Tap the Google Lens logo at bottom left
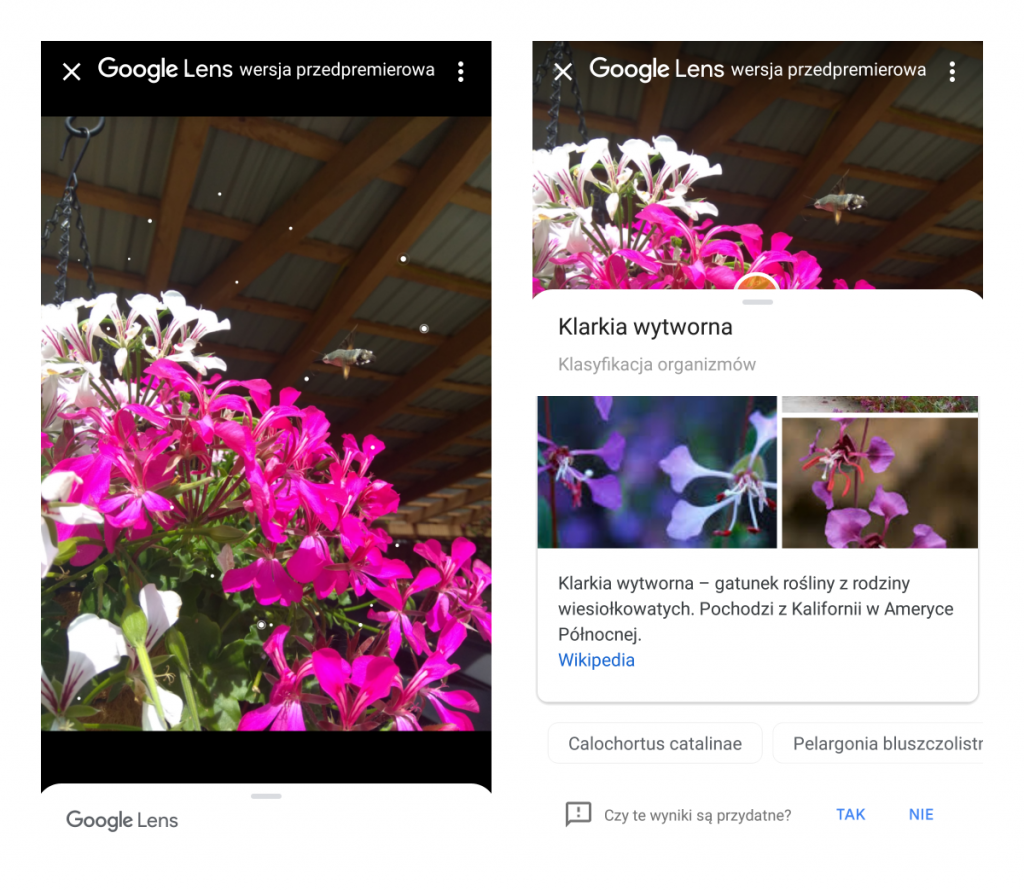 tap(122, 820)
